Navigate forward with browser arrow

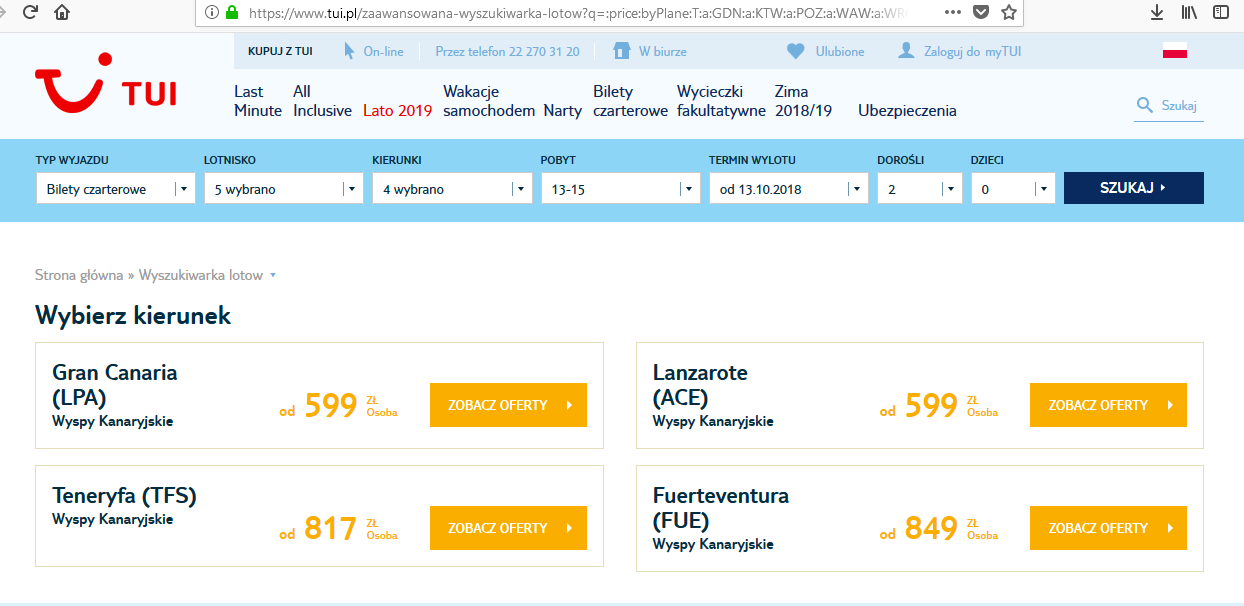(x=3, y=13)
